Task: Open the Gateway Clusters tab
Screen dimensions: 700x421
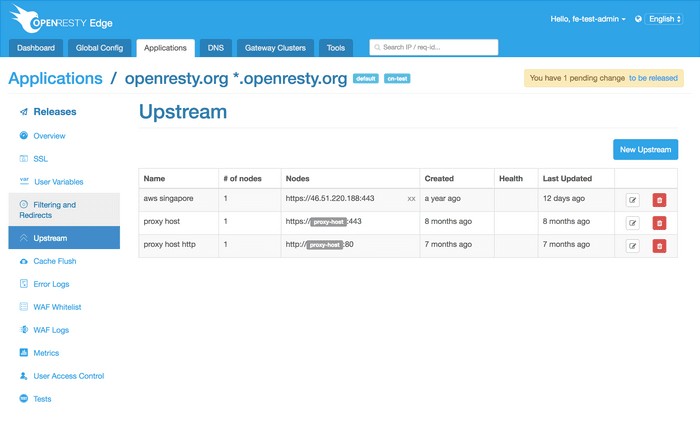Action: pyautogui.click(x=275, y=48)
